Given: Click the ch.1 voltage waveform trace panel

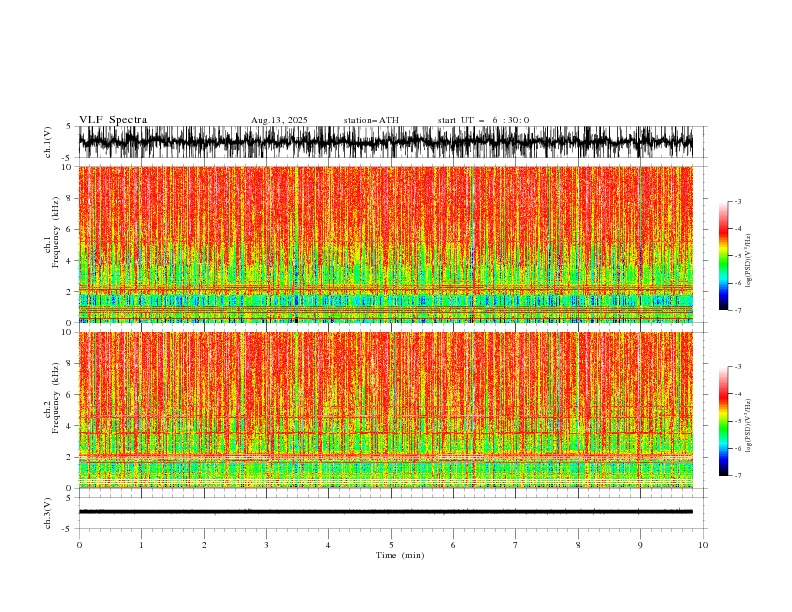Looking at the screenshot, I should coord(386,142).
